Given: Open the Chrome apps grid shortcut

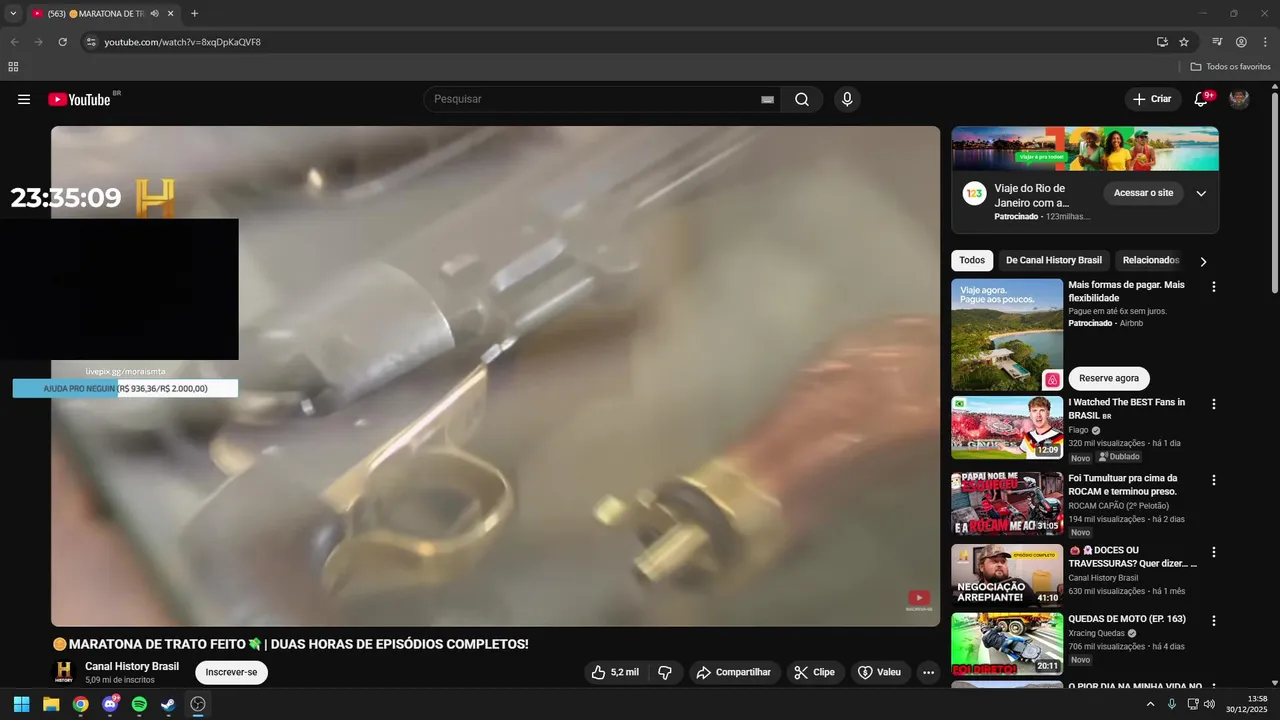Looking at the screenshot, I should pos(13,67).
